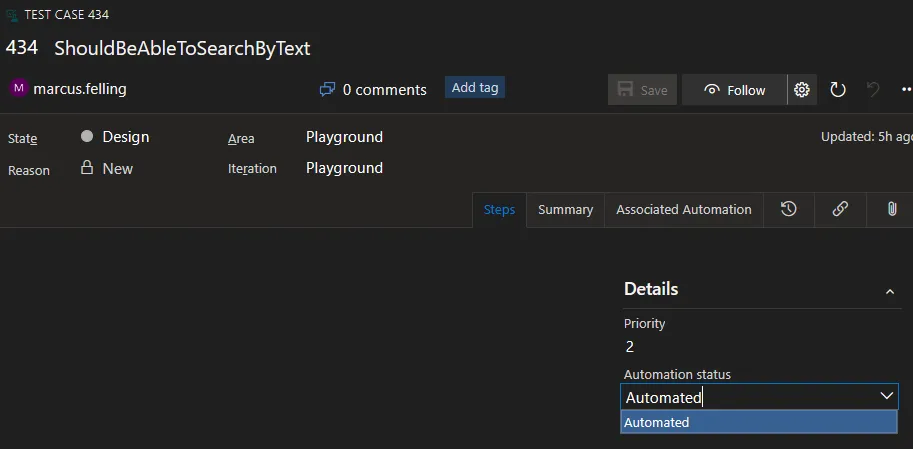The height and width of the screenshot is (449, 913).
Task: Click the comments discussion icon
Action: coord(327,90)
